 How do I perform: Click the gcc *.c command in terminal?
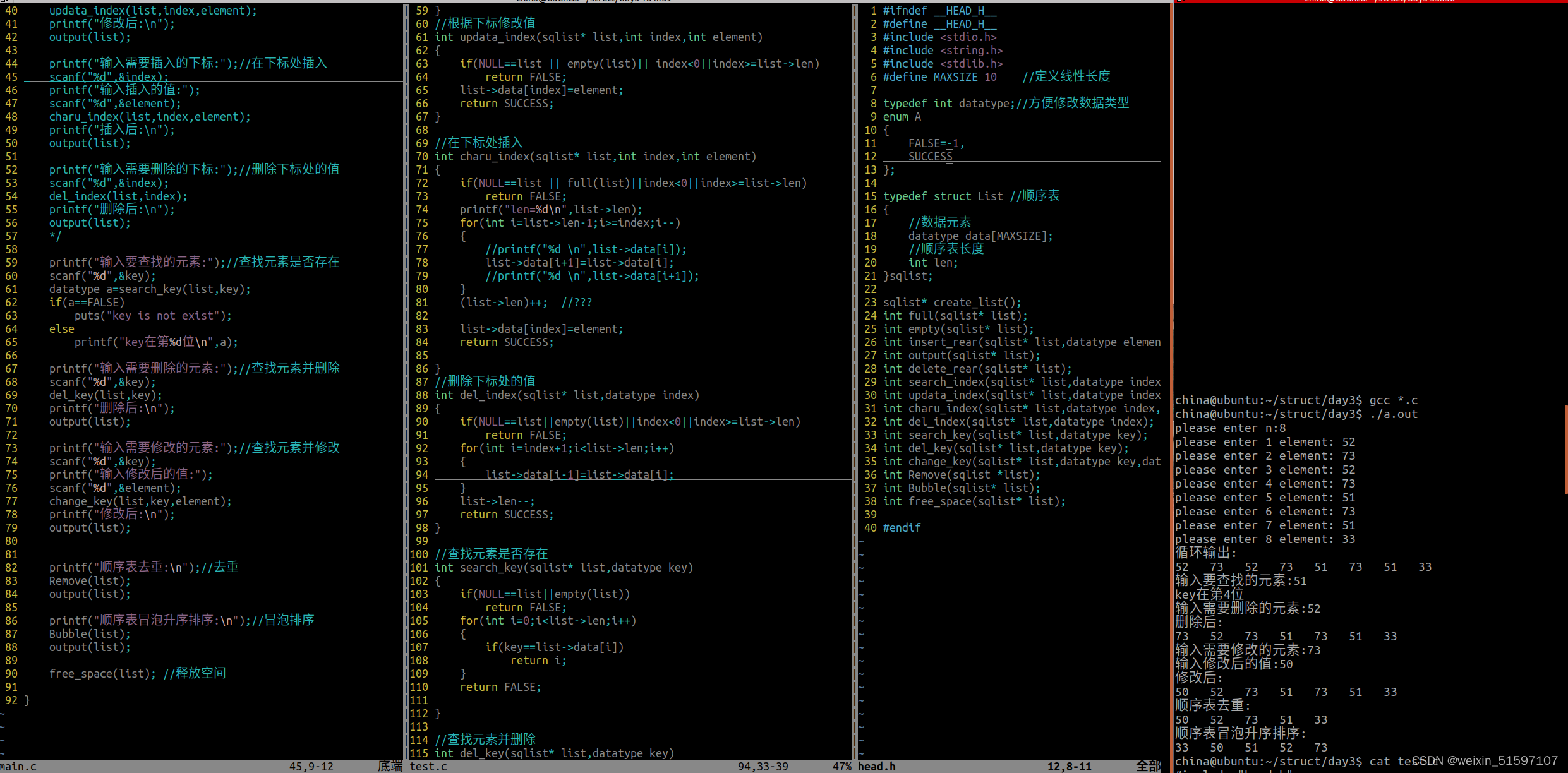coord(1394,400)
